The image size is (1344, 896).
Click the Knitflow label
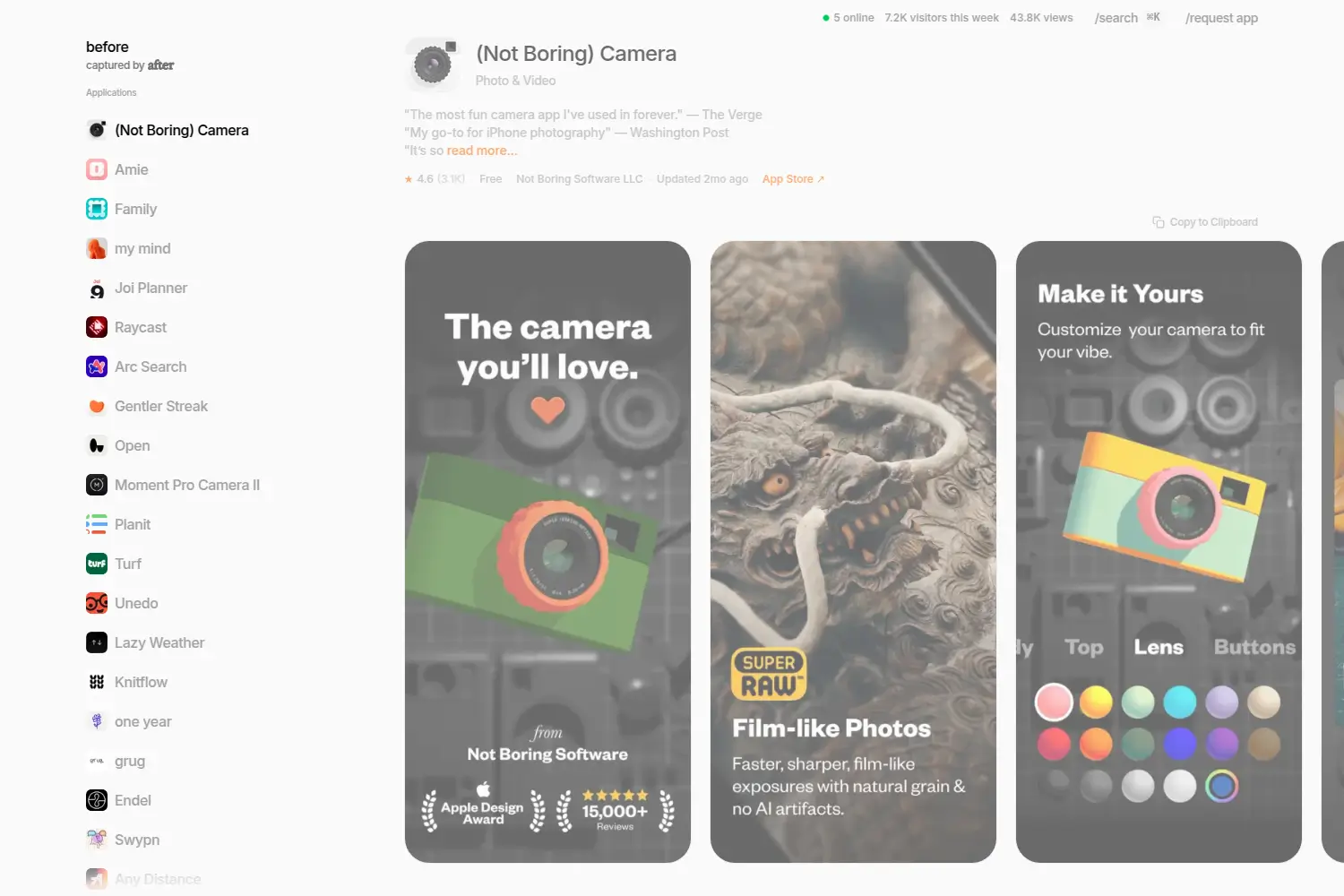(x=141, y=682)
